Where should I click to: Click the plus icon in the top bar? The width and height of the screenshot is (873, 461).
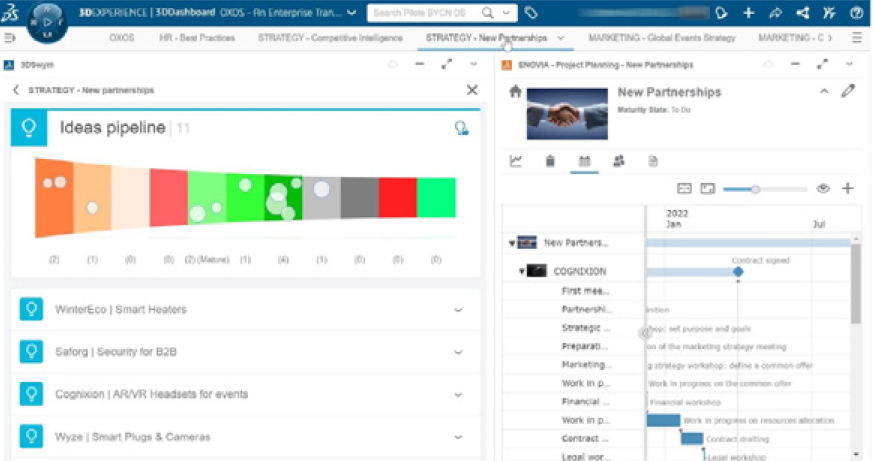pyautogui.click(x=749, y=13)
